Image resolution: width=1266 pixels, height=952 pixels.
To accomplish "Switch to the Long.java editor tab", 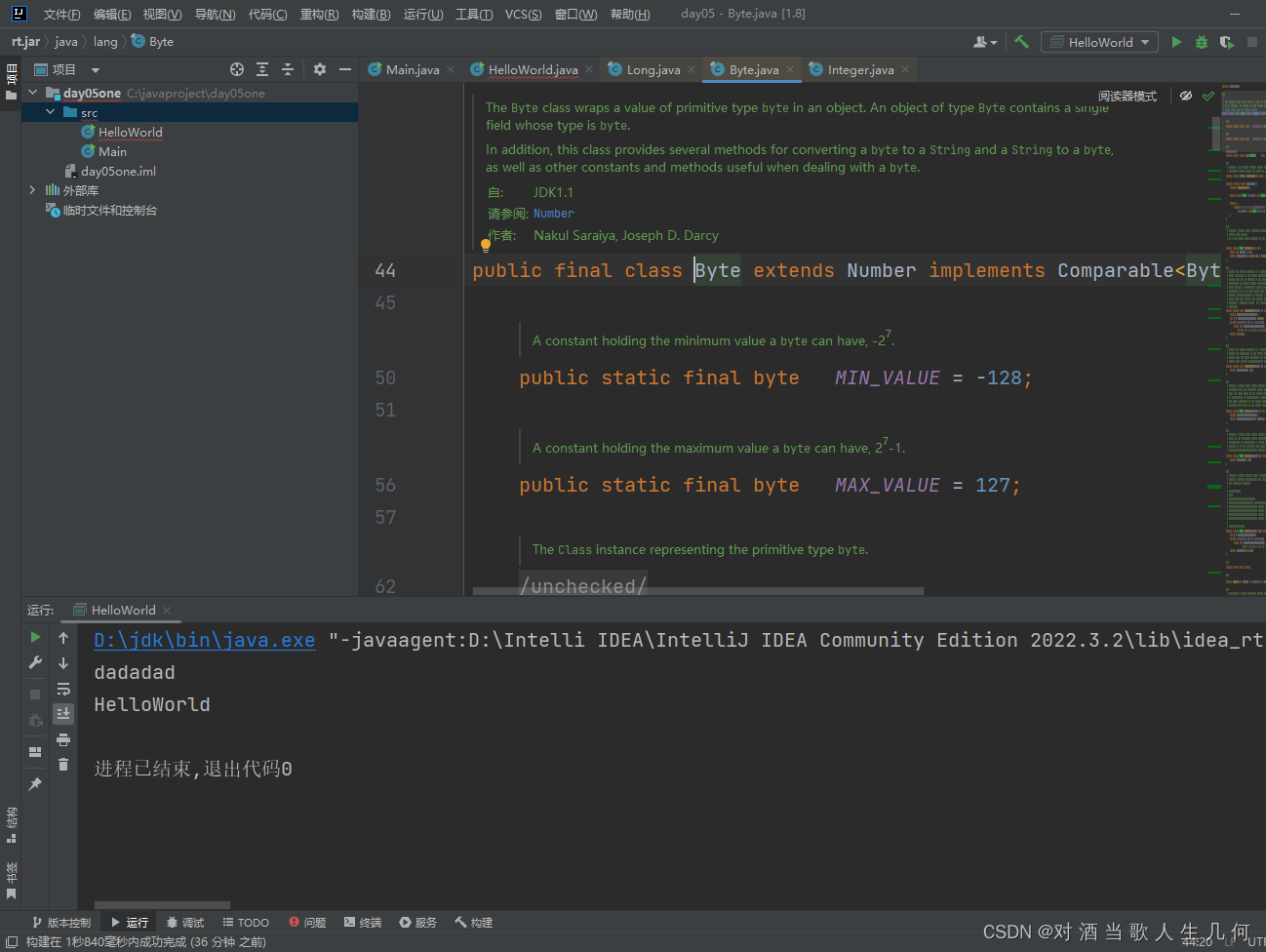I will [653, 69].
